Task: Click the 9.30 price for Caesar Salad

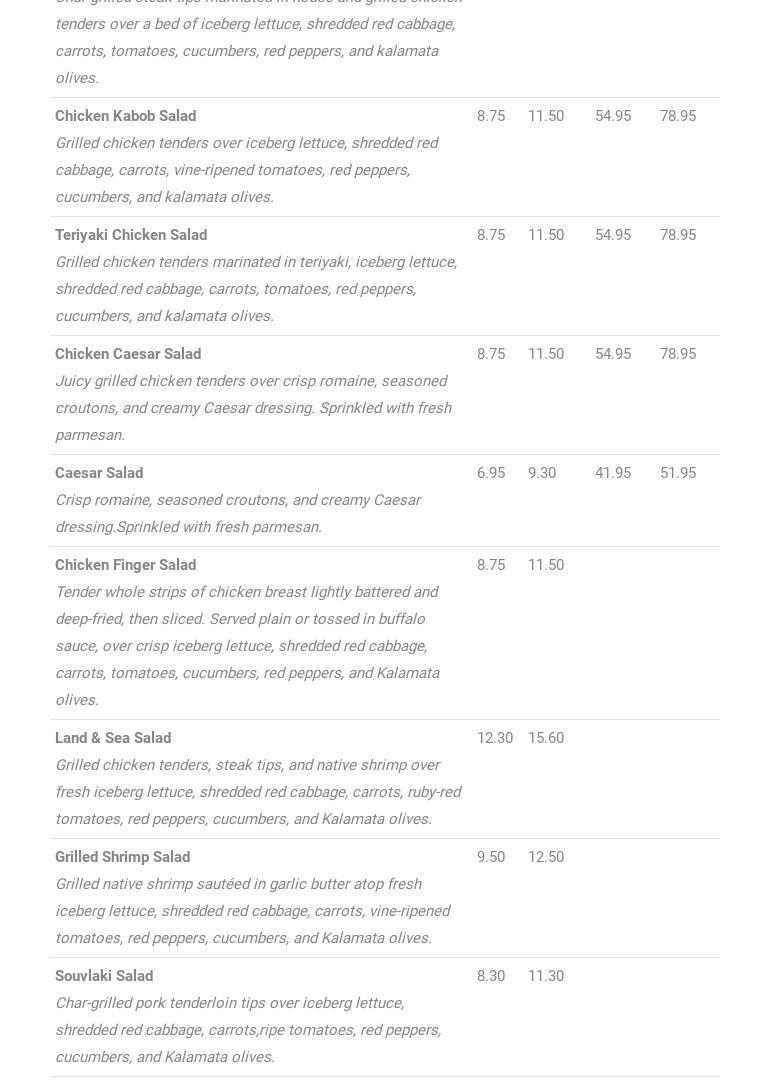Action: click(x=542, y=473)
